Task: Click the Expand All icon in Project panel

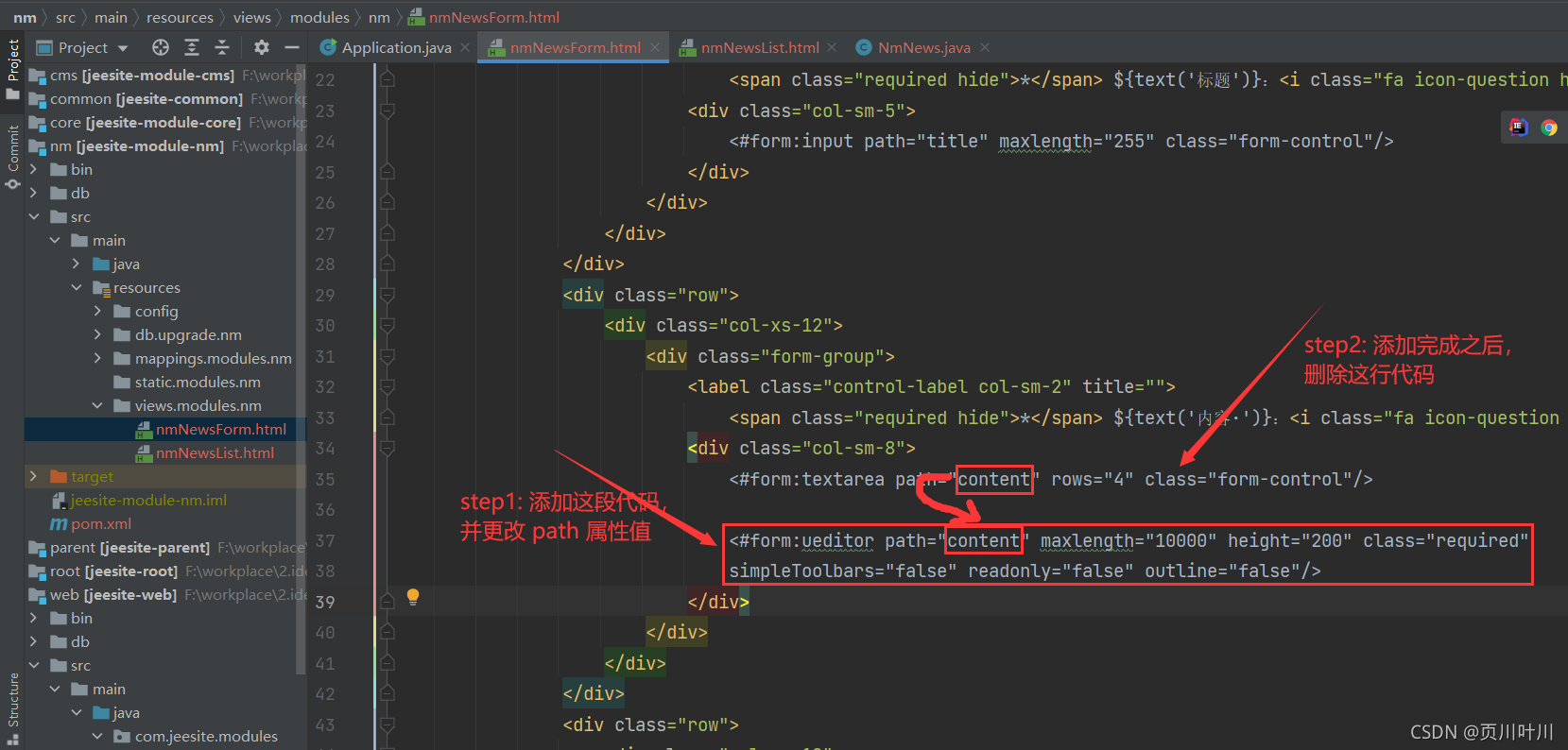Action: tap(192, 47)
